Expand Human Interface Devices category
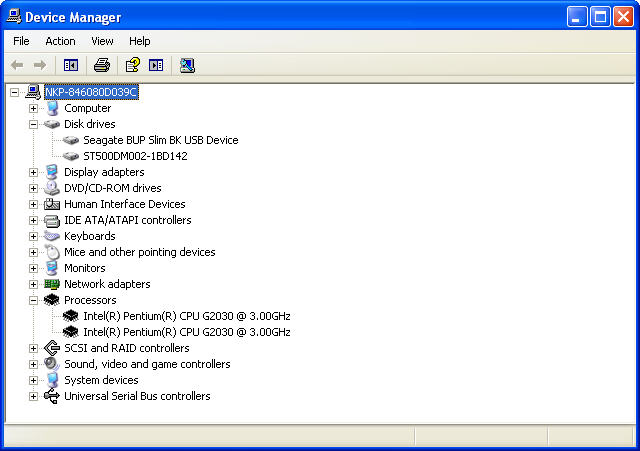 point(33,204)
